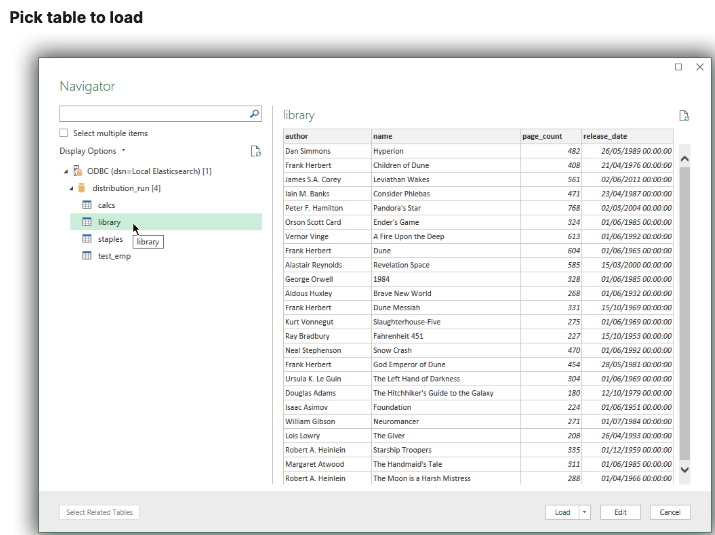Click the Leviathan Wakes cell
The width and height of the screenshot is (715, 535).
pos(446,179)
